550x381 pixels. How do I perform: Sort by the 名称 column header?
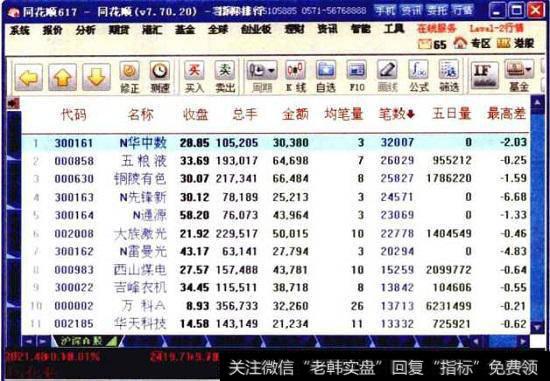[141, 114]
